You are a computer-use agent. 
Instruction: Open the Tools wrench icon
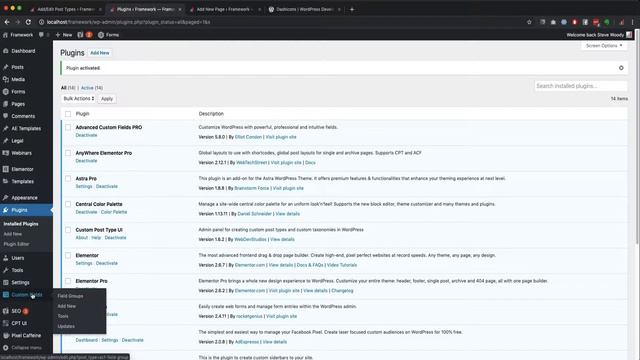click(6, 270)
